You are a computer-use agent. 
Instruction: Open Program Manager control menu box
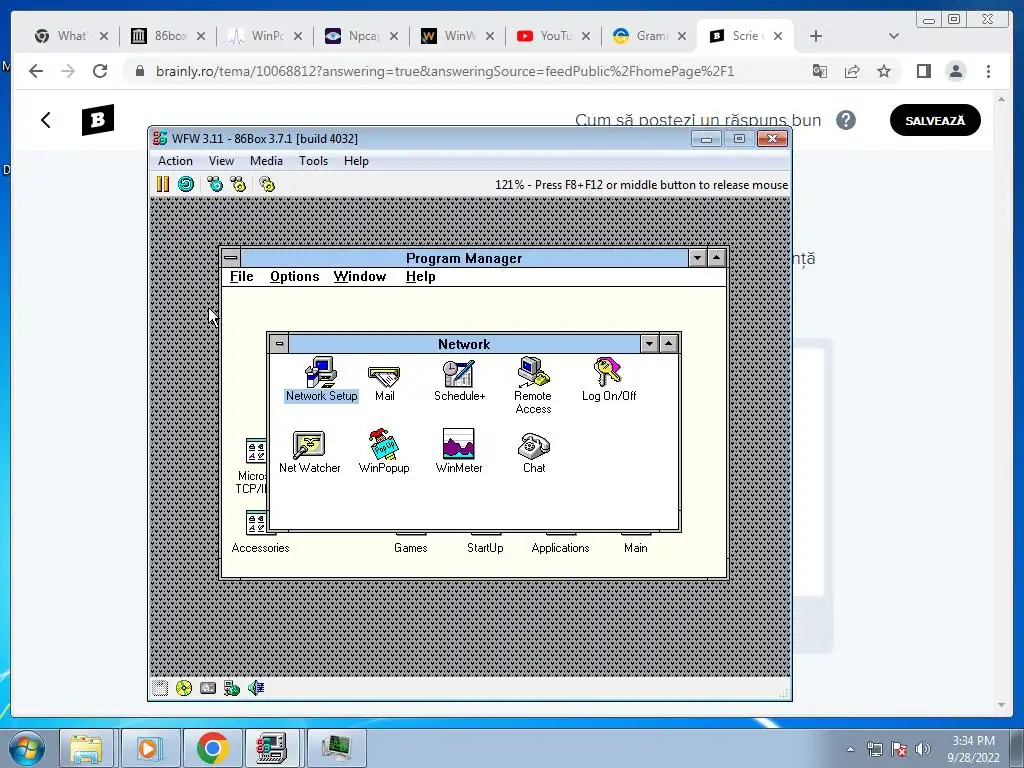tap(231, 257)
